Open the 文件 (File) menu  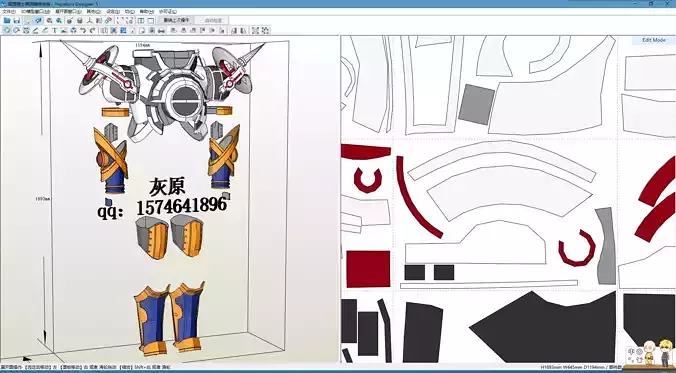pos(9,11)
